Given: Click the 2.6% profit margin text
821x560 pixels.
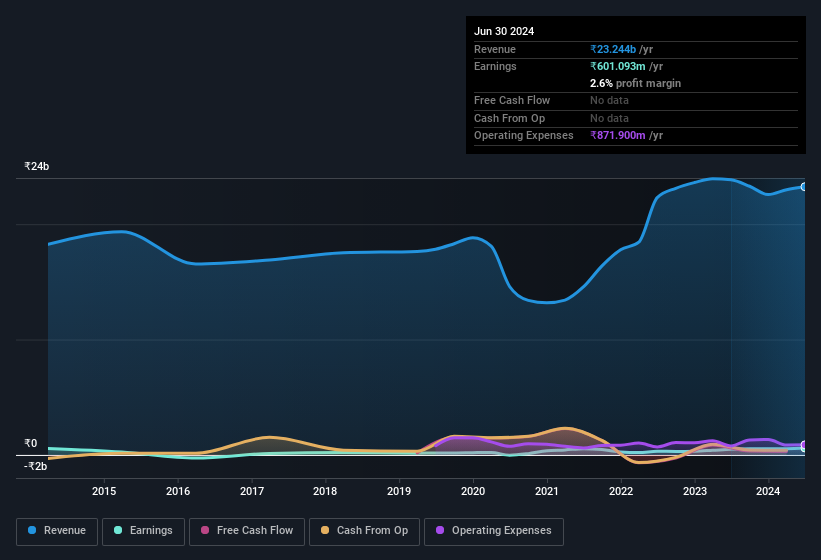Looking at the screenshot, I should coord(635,83).
